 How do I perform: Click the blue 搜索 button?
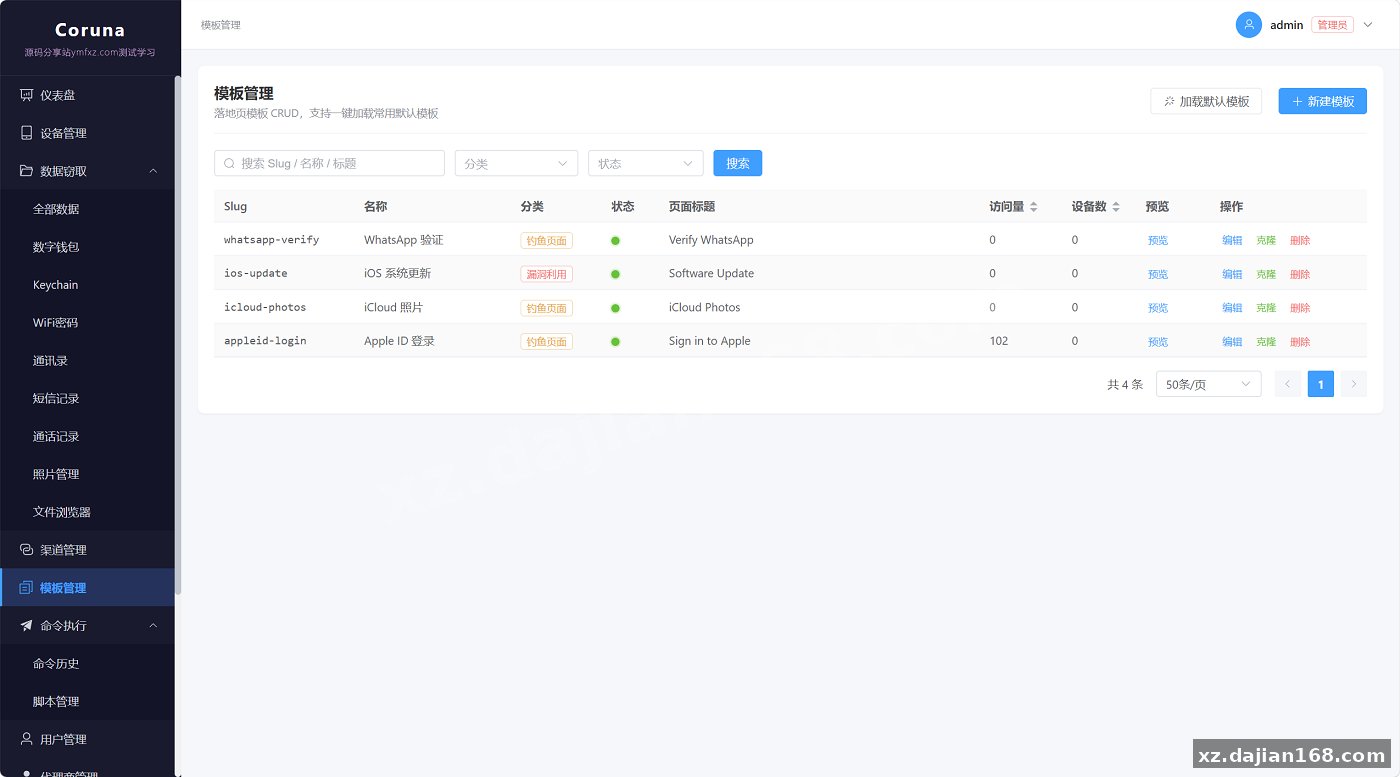point(738,163)
